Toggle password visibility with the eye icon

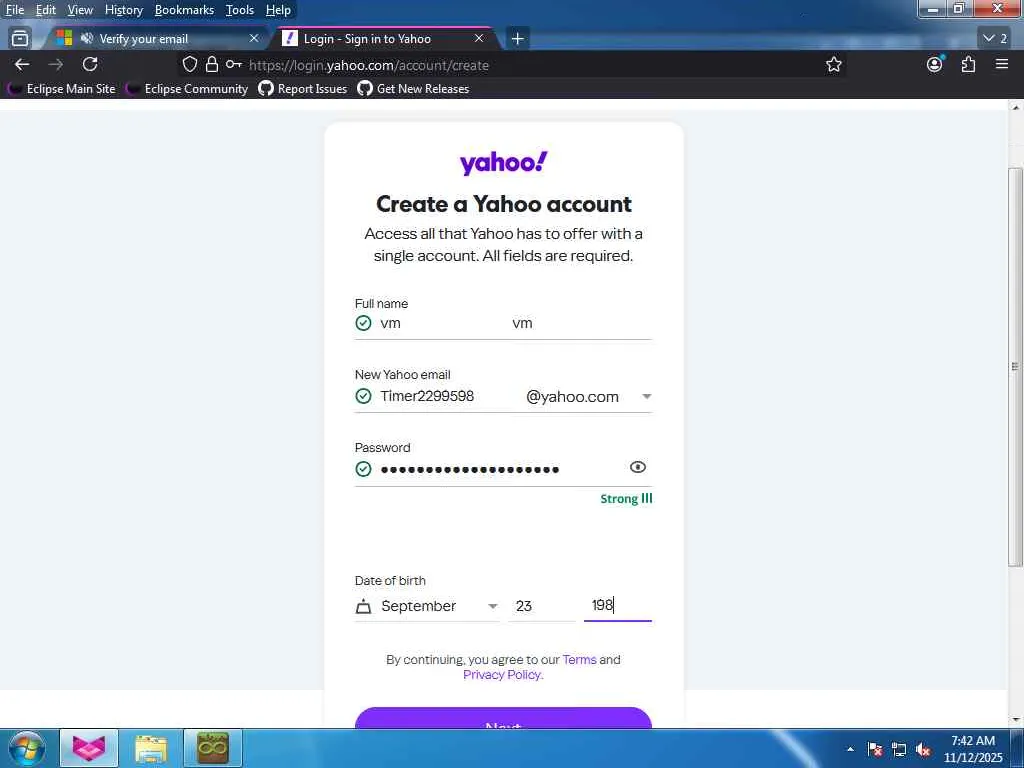click(637, 467)
